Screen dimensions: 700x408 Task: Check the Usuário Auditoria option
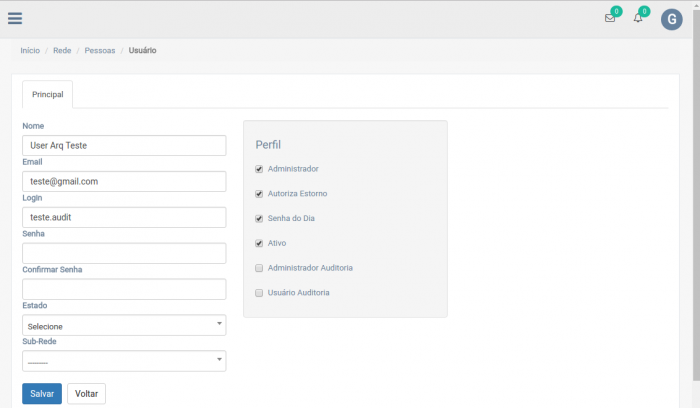[x=259, y=293]
